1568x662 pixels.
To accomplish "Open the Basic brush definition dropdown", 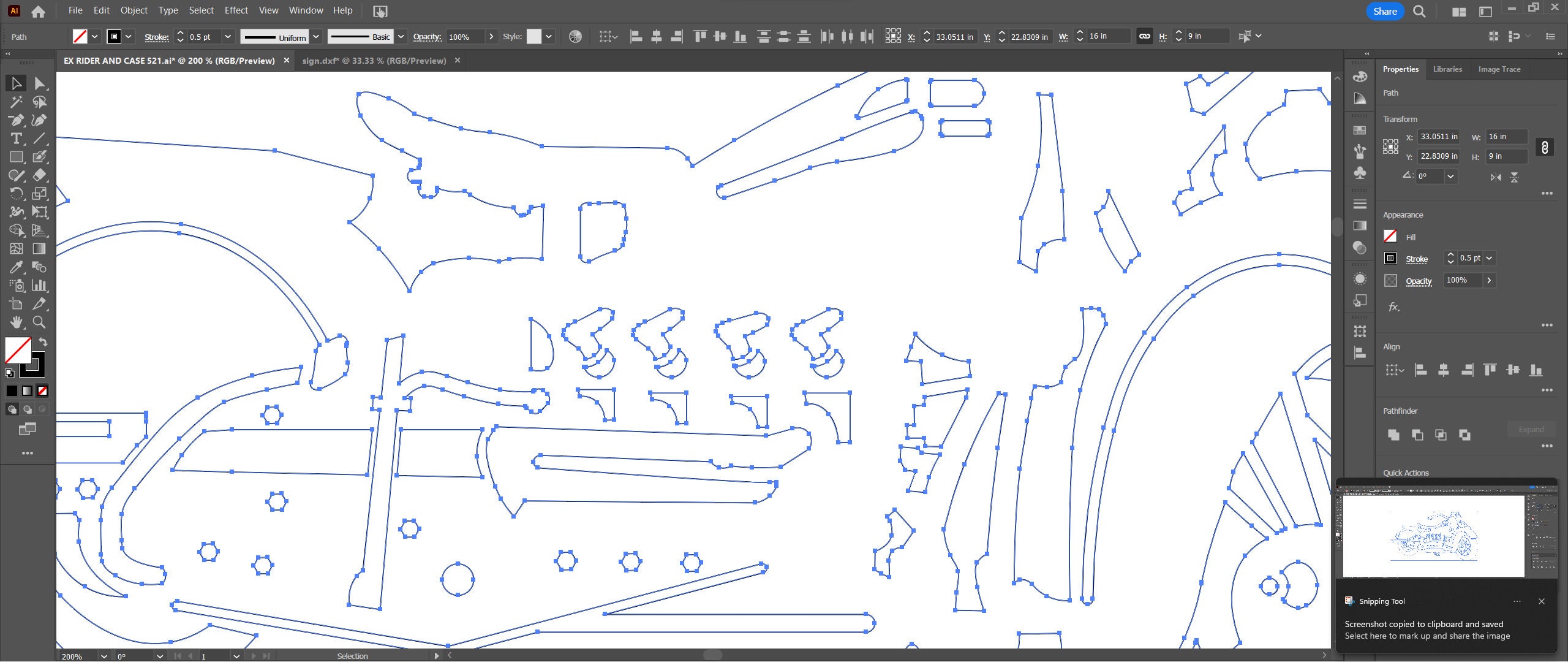I will [x=401, y=37].
